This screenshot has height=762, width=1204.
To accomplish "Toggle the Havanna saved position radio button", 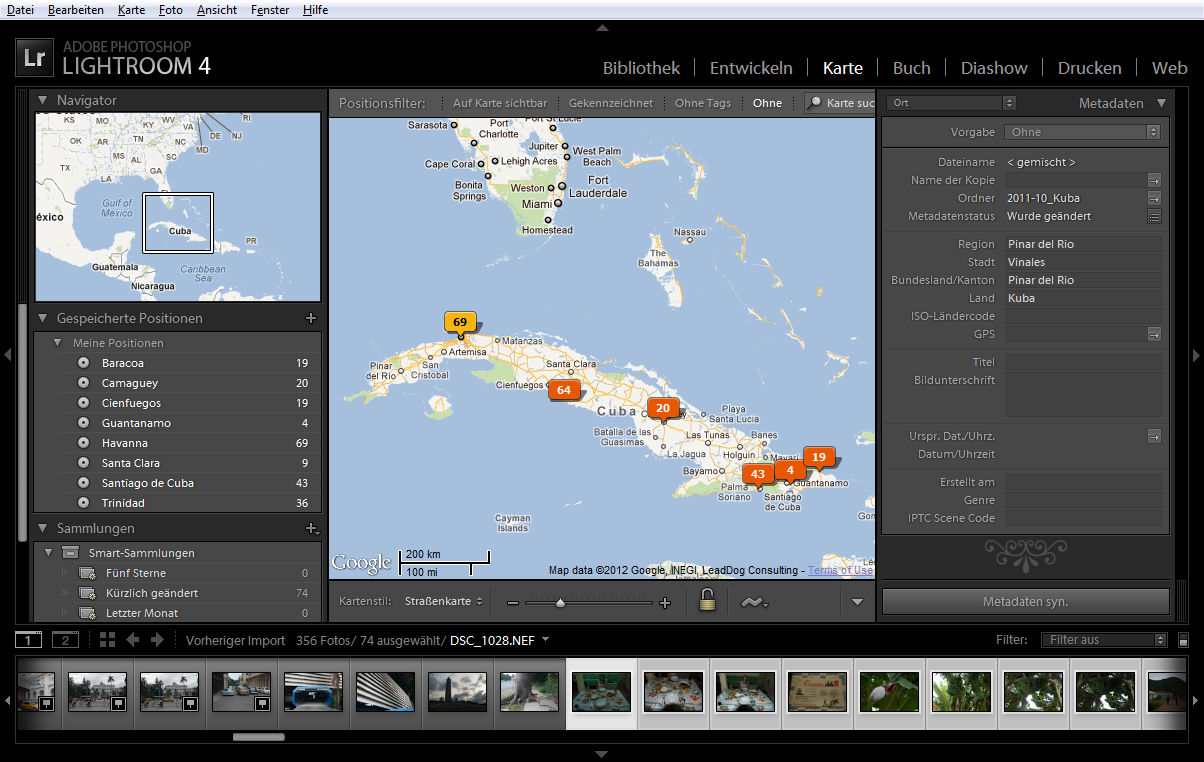I will [x=84, y=443].
